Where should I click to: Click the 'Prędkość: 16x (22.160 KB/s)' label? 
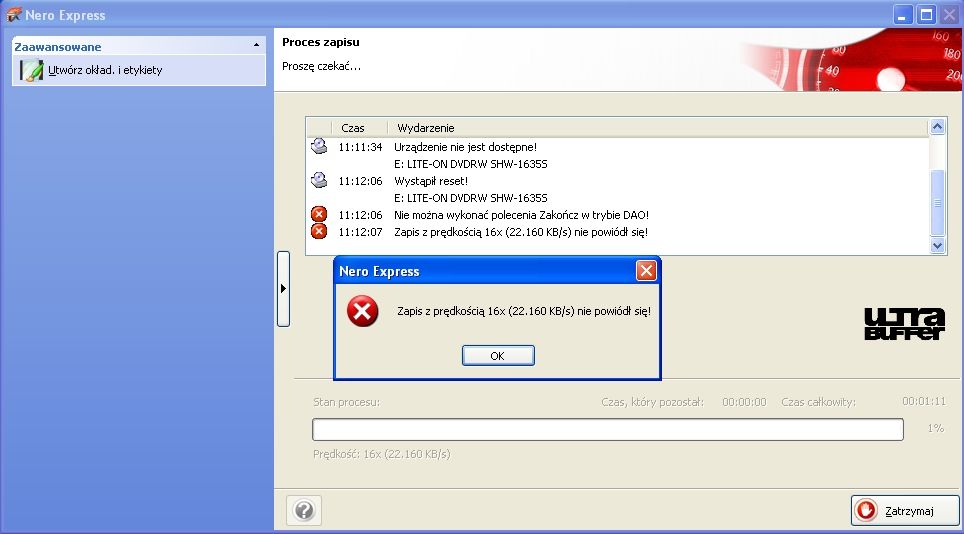point(382,454)
